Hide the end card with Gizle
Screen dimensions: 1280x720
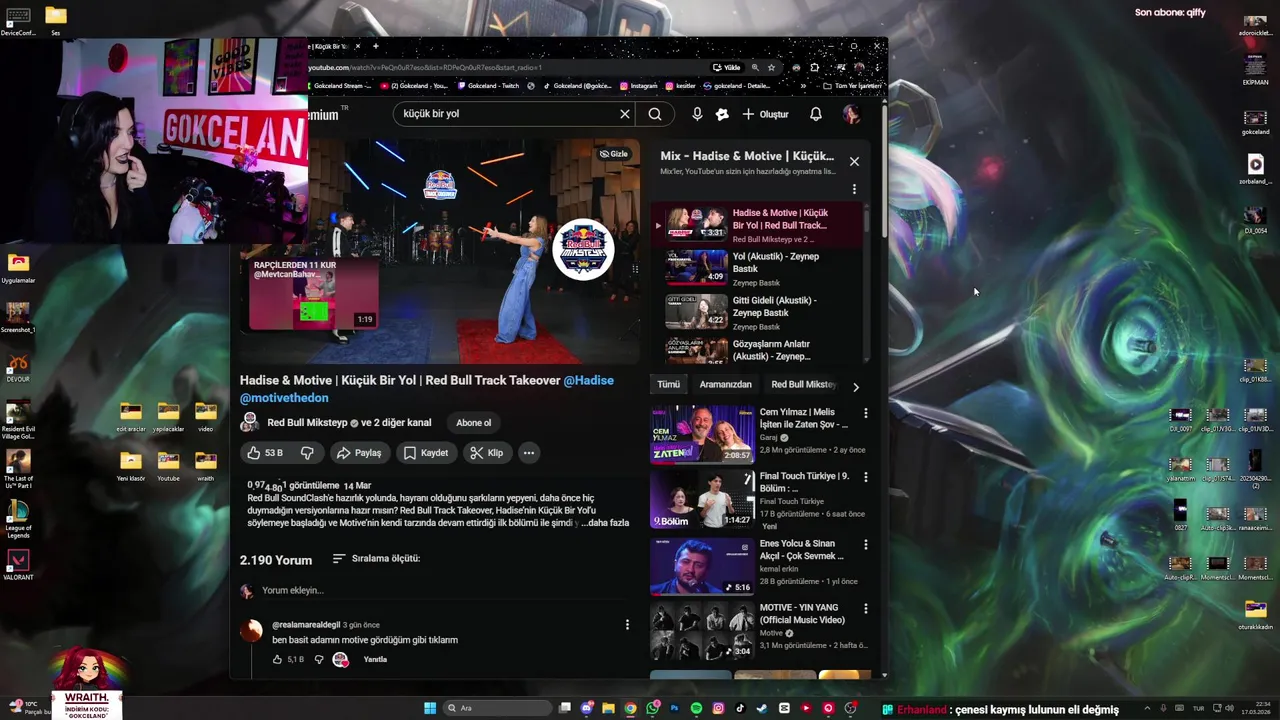coord(614,154)
